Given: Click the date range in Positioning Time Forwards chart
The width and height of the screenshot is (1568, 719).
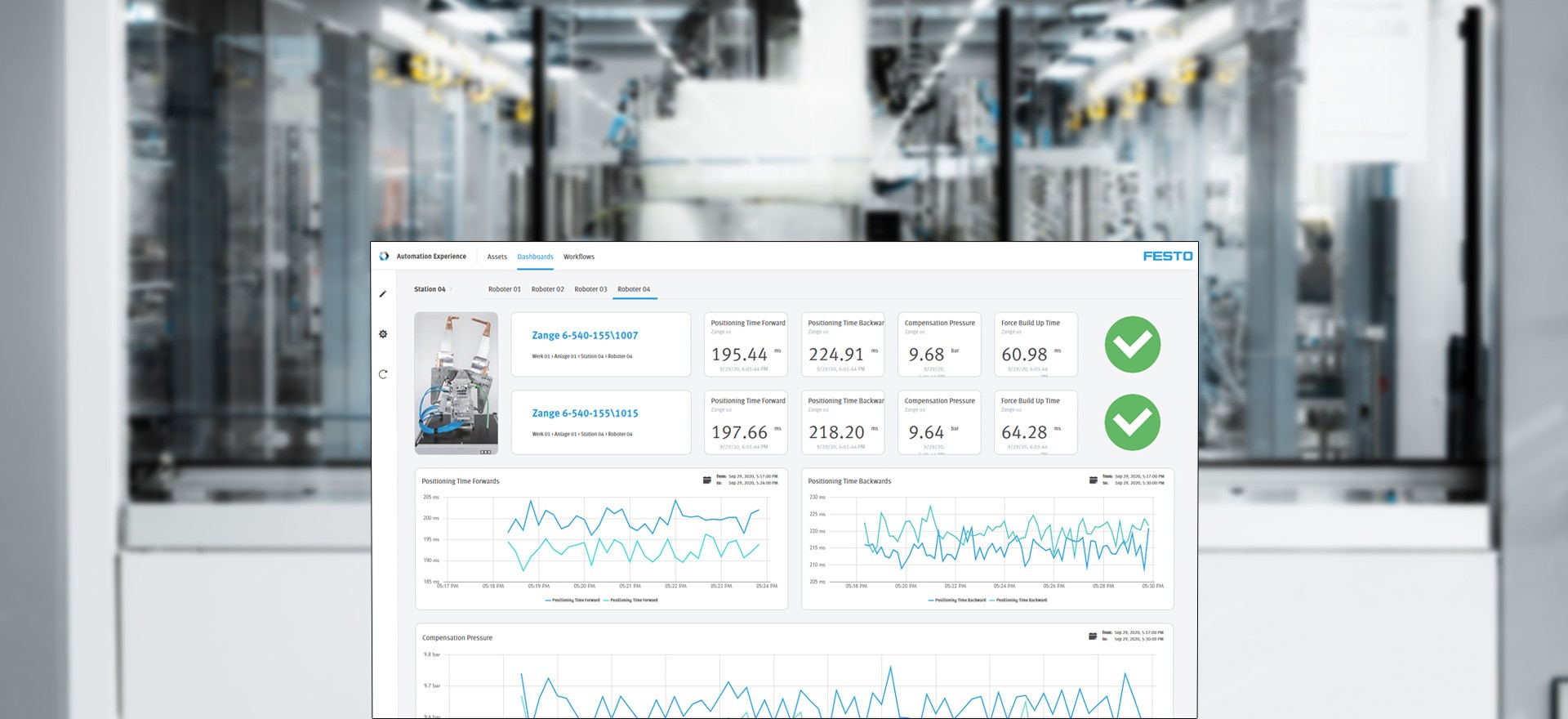Looking at the screenshot, I should click(747, 480).
